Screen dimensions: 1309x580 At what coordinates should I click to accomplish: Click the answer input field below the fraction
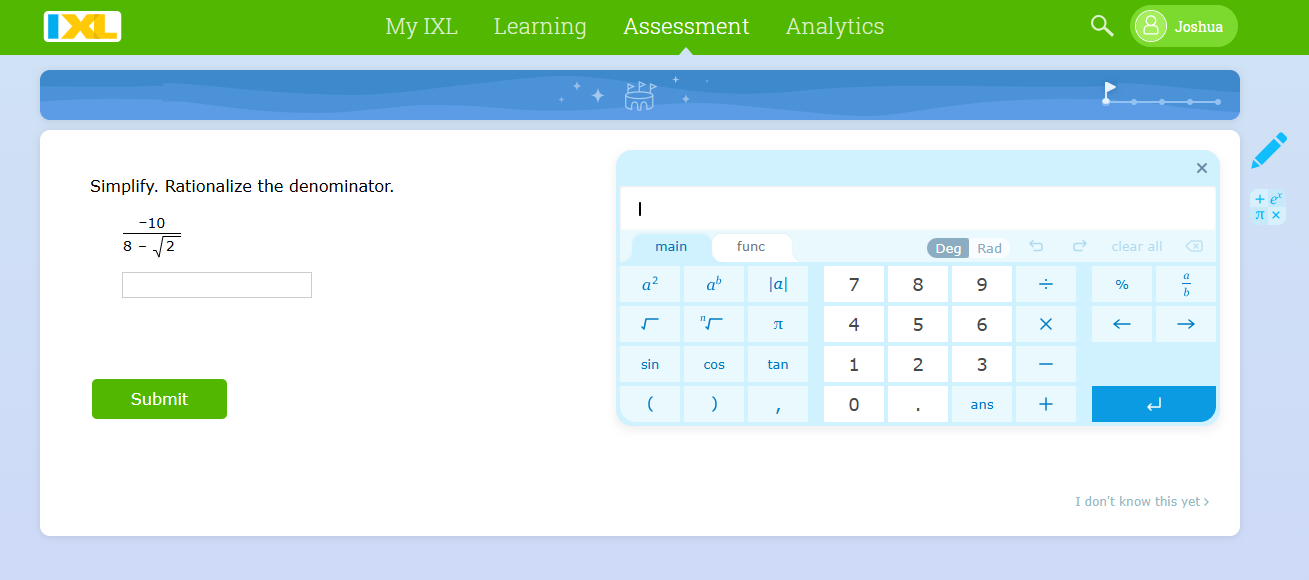click(216, 285)
